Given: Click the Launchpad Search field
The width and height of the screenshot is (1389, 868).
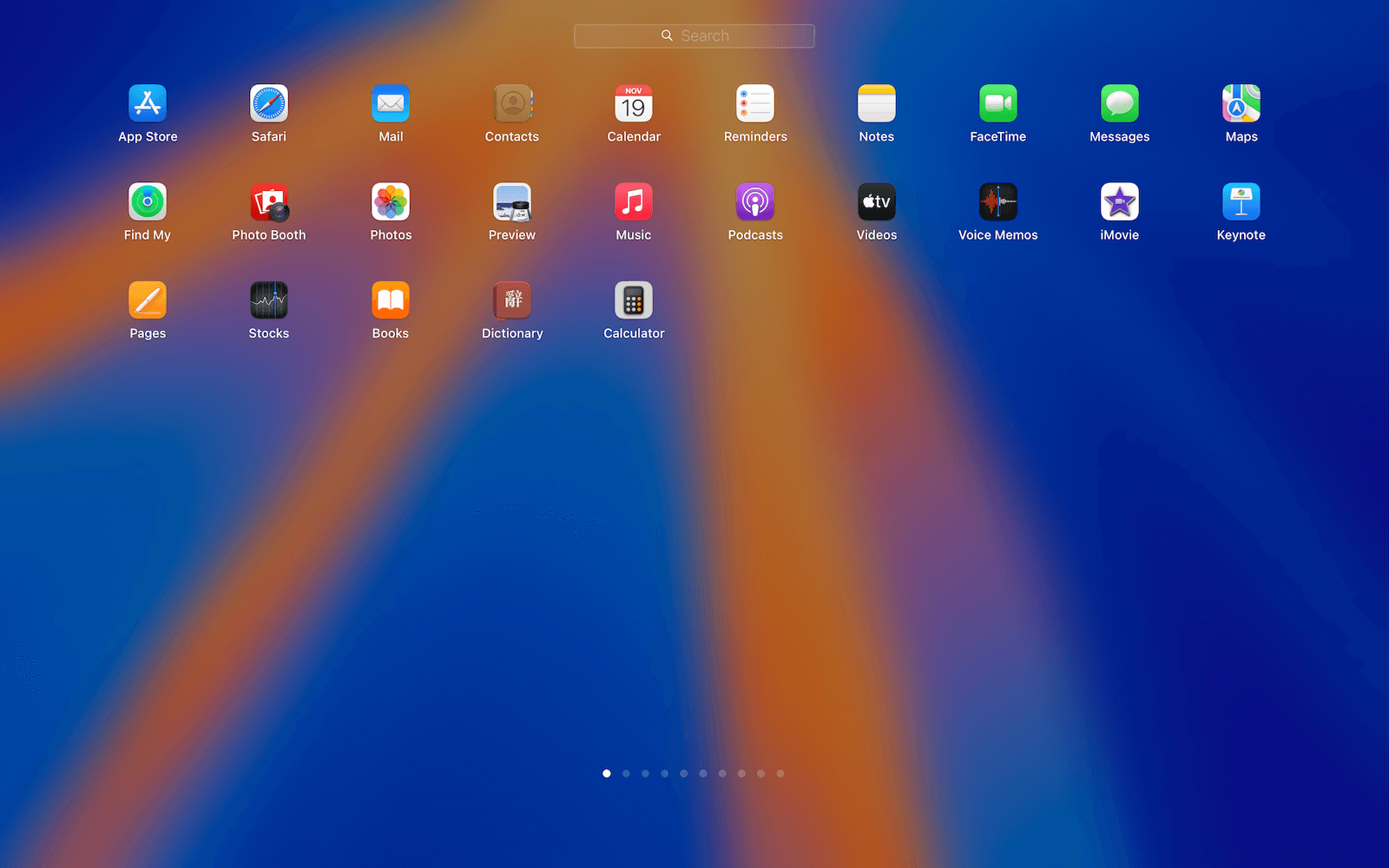Looking at the screenshot, I should [x=694, y=36].
